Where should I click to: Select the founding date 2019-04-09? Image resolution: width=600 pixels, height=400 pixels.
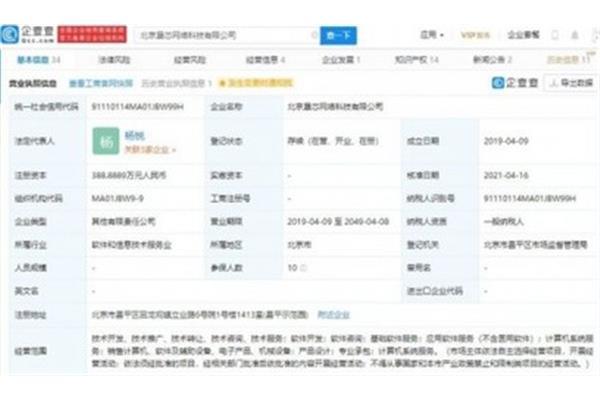tap(506, 141)
